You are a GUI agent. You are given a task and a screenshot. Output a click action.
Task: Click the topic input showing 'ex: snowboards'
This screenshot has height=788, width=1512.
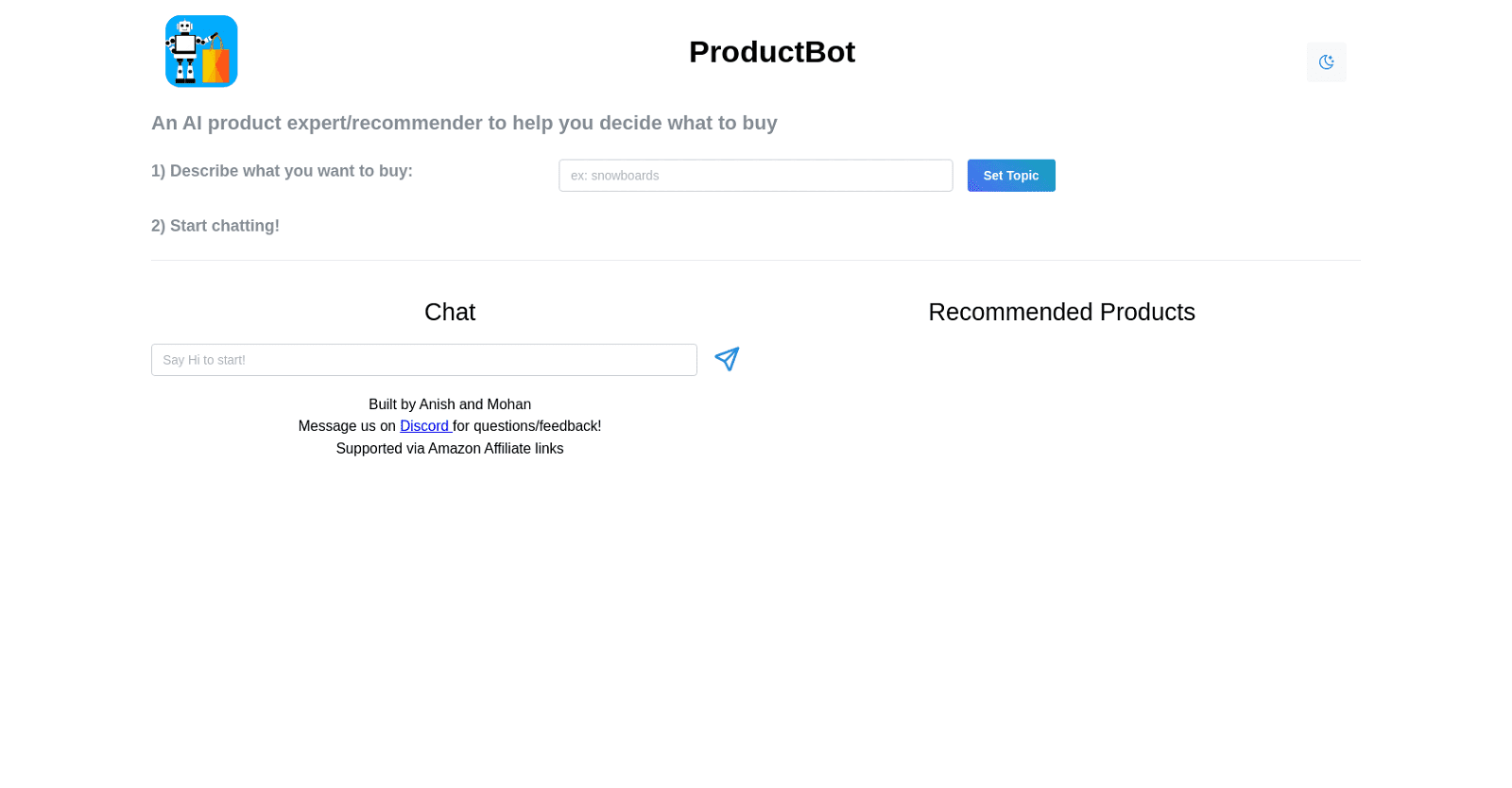click(755, 175)
